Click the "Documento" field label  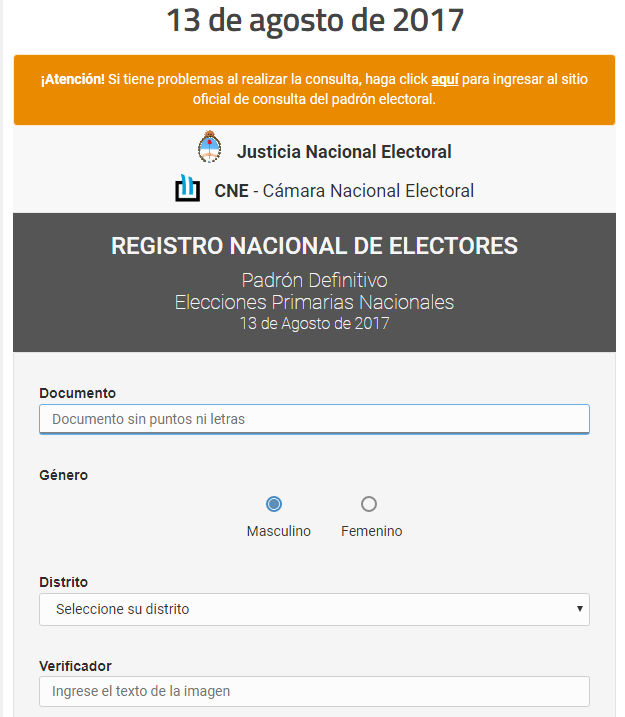(77, 393)
